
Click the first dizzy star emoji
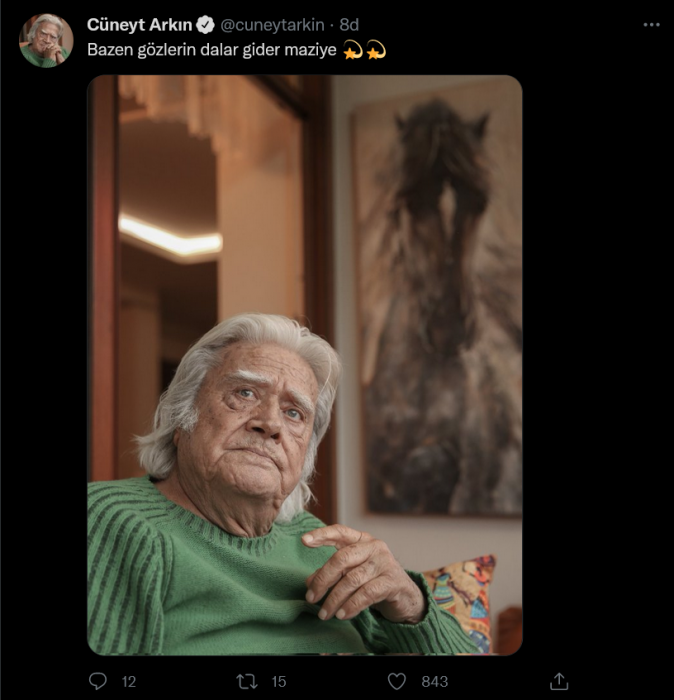(x=352, y=49)
